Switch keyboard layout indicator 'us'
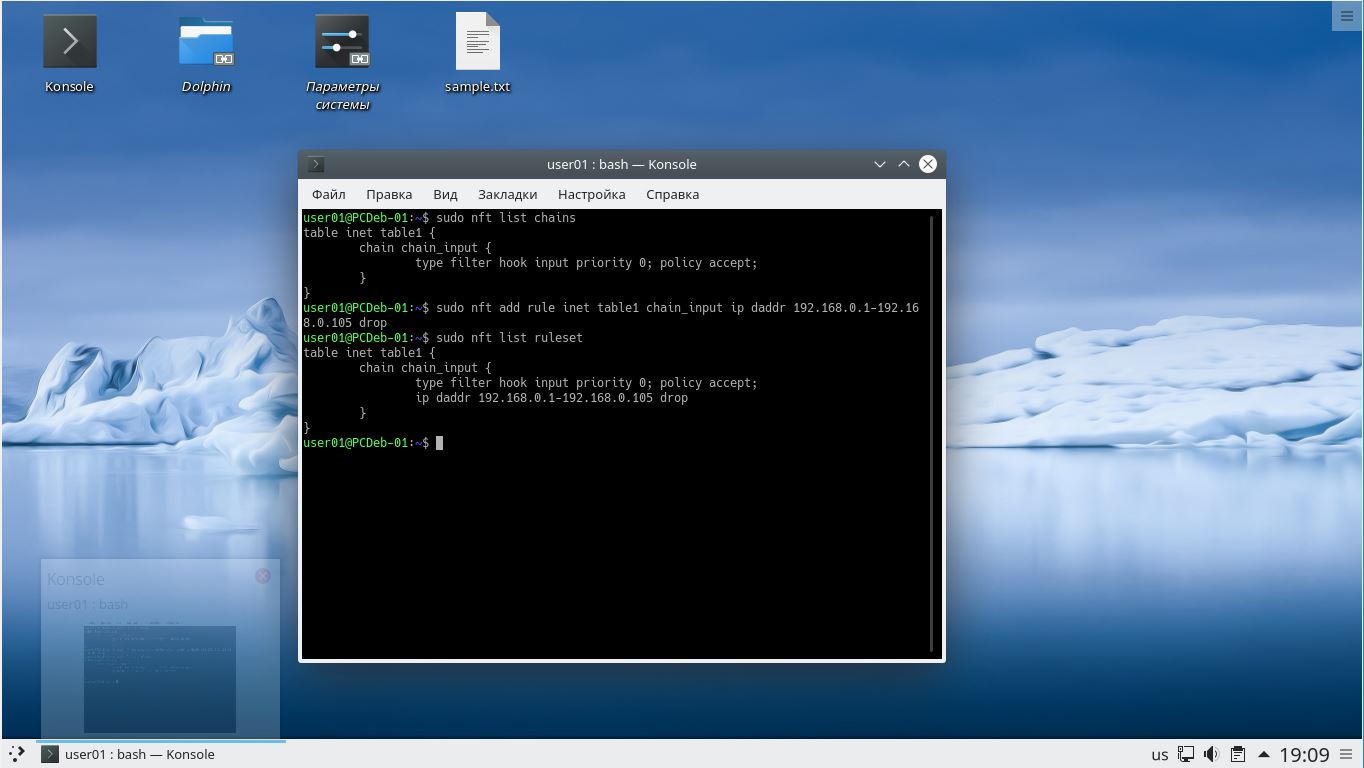The width and height of the screenshot is (1364, 768). coord(1159,755)
